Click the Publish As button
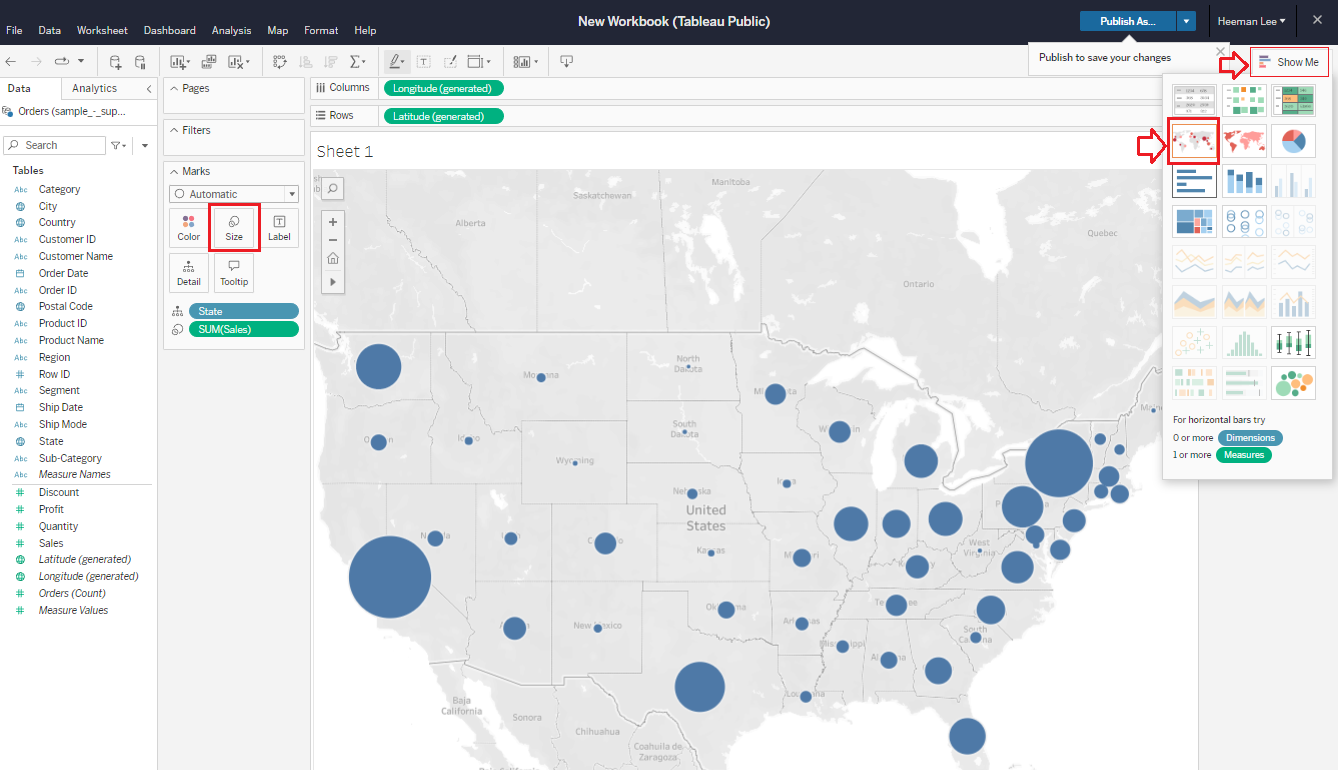This screenshot has height=770, width=1338. coord(1127,21)
